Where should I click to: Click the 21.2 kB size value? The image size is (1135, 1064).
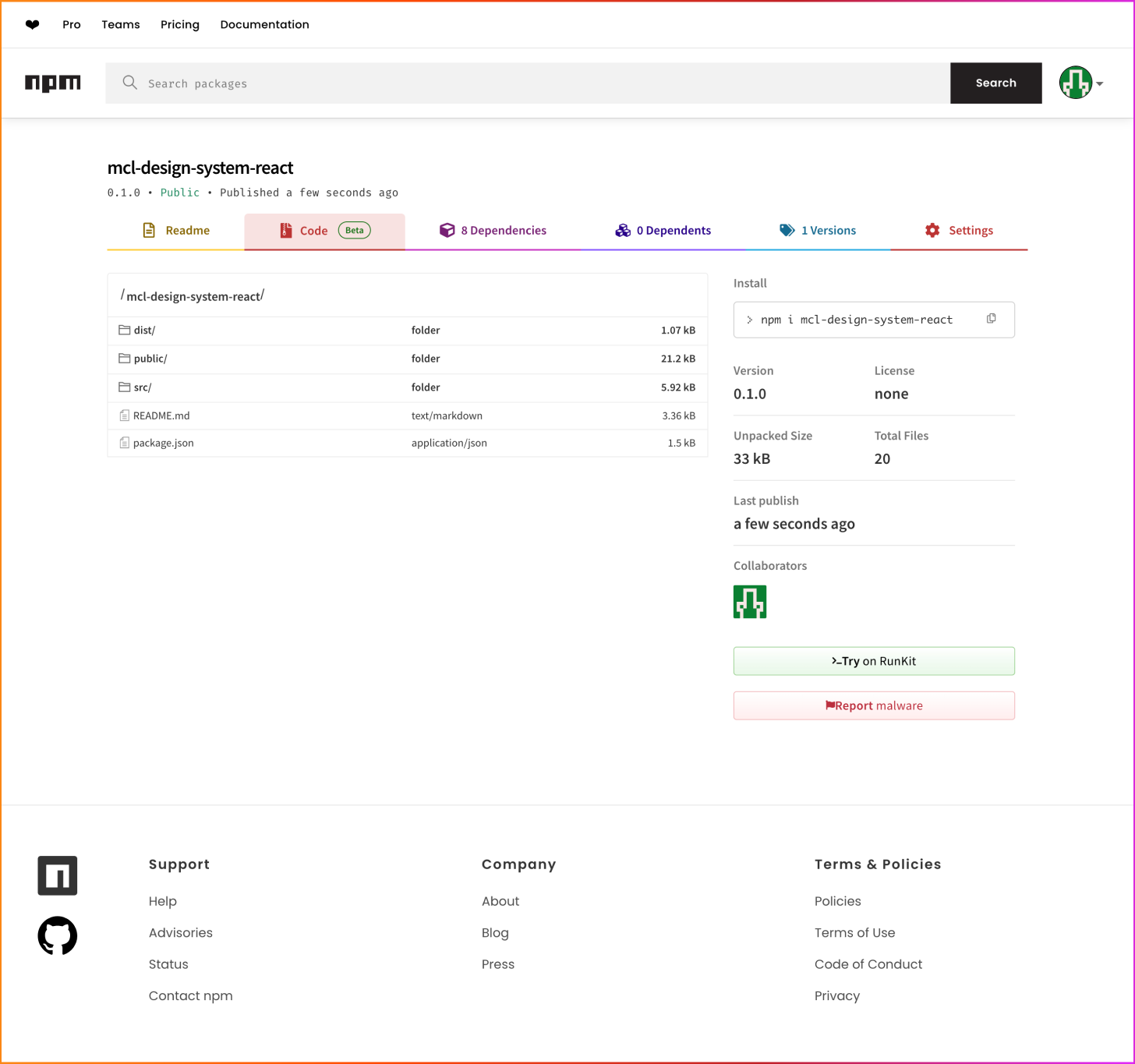[x=678, y=359]
